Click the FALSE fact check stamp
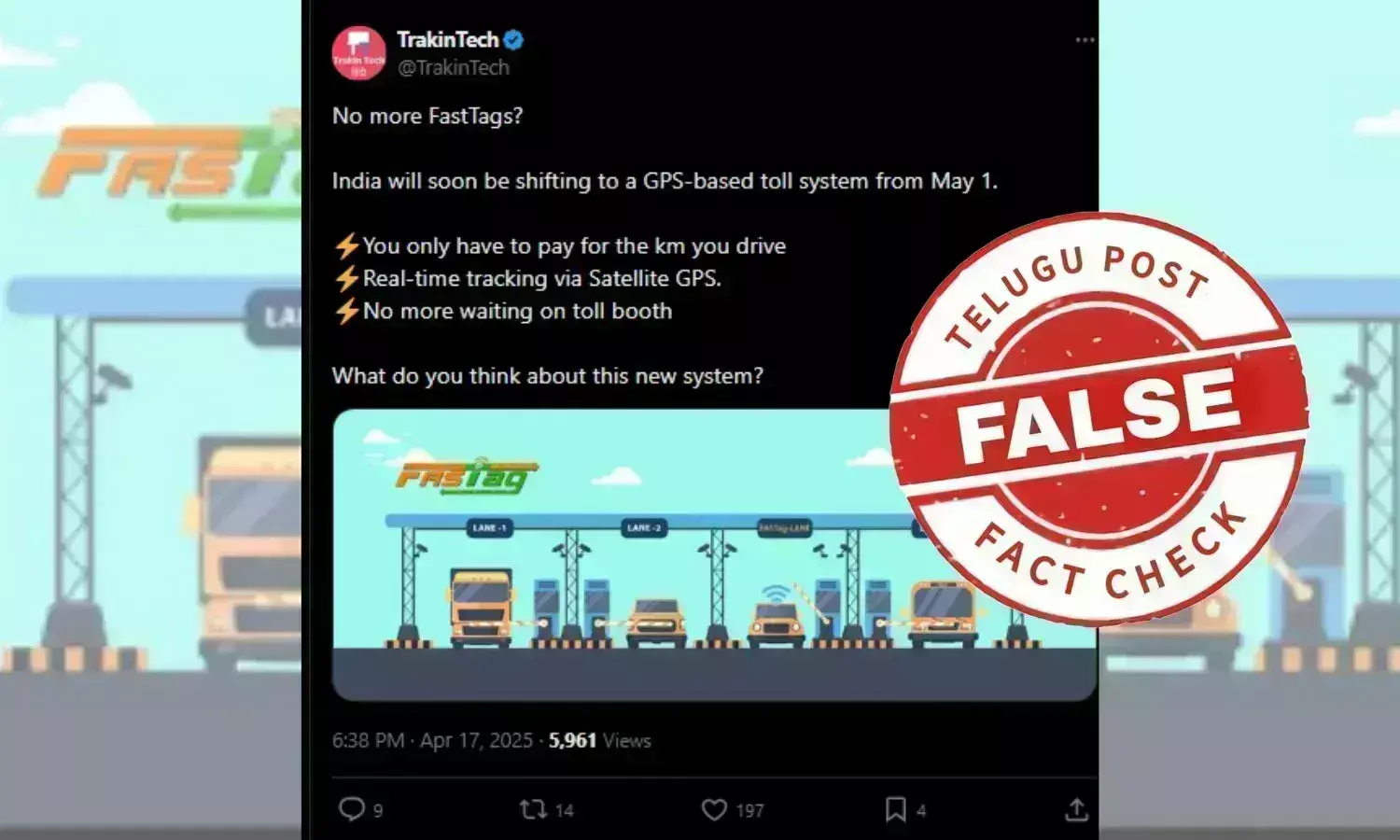 (1099, 419)
